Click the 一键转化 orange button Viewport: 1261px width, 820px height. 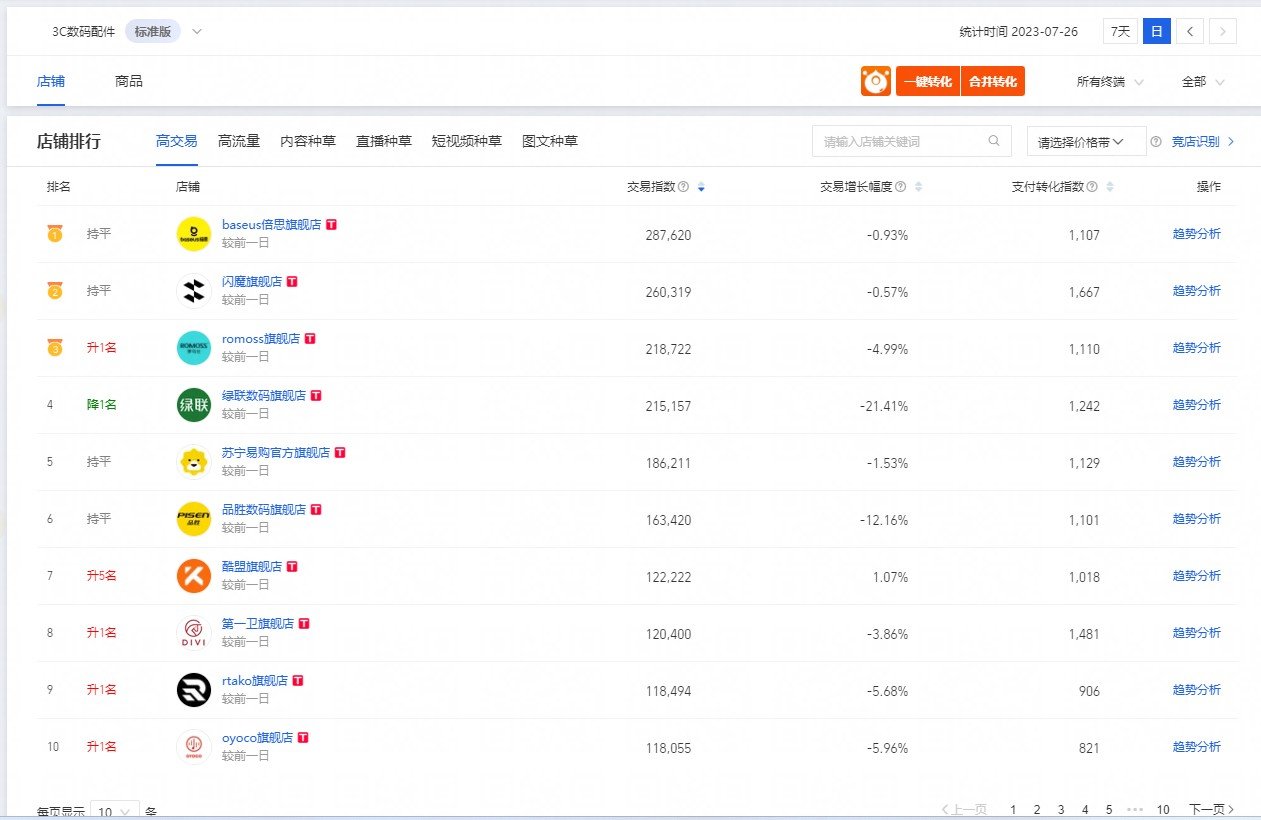(928, 81)
